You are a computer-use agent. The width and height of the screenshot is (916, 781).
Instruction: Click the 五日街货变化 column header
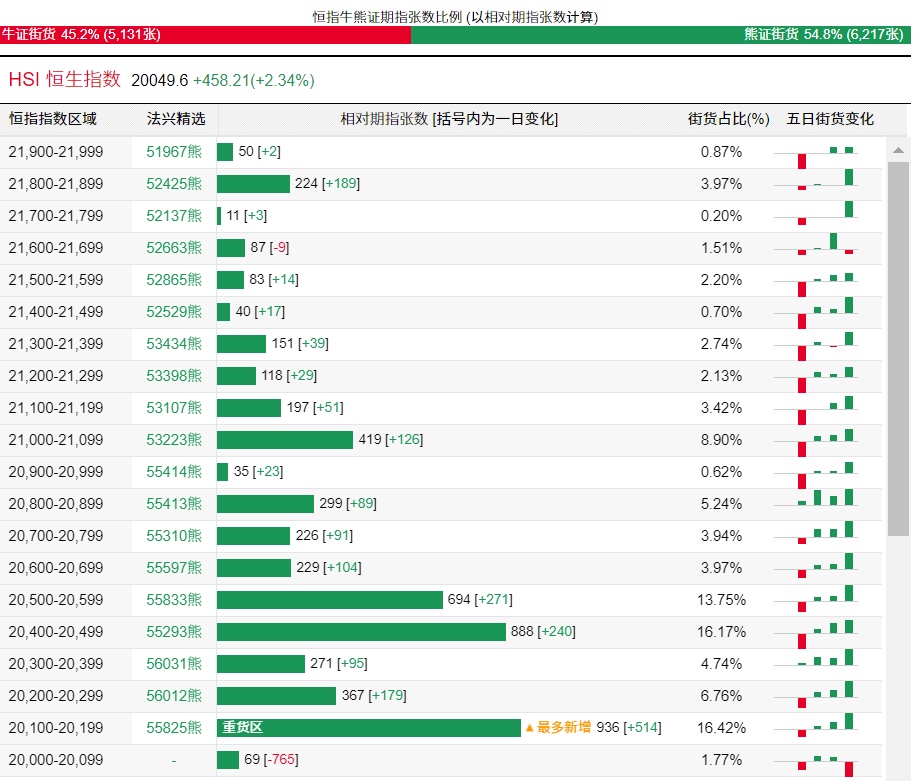tap(830, 119)
